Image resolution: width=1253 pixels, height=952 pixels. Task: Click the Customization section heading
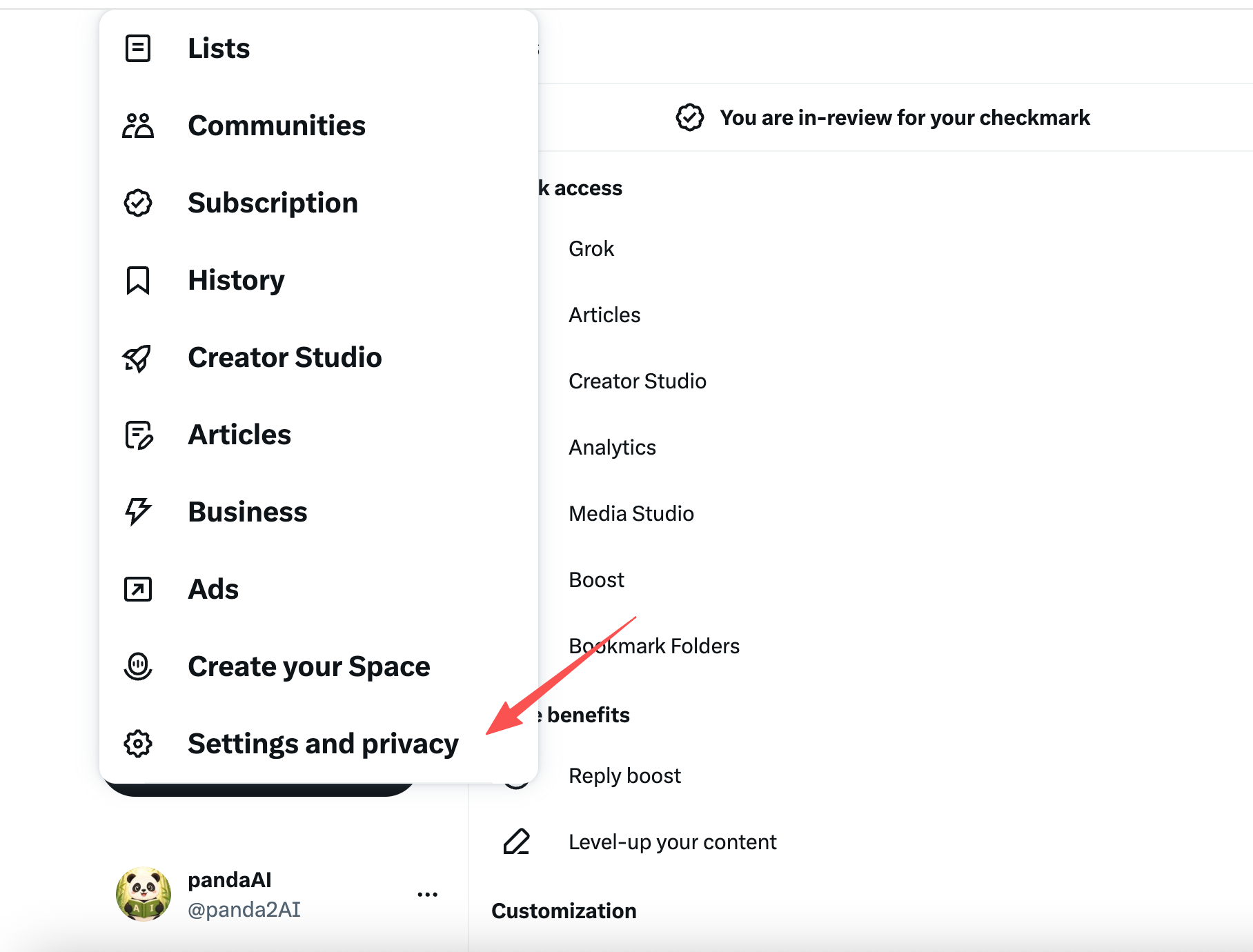564,911
